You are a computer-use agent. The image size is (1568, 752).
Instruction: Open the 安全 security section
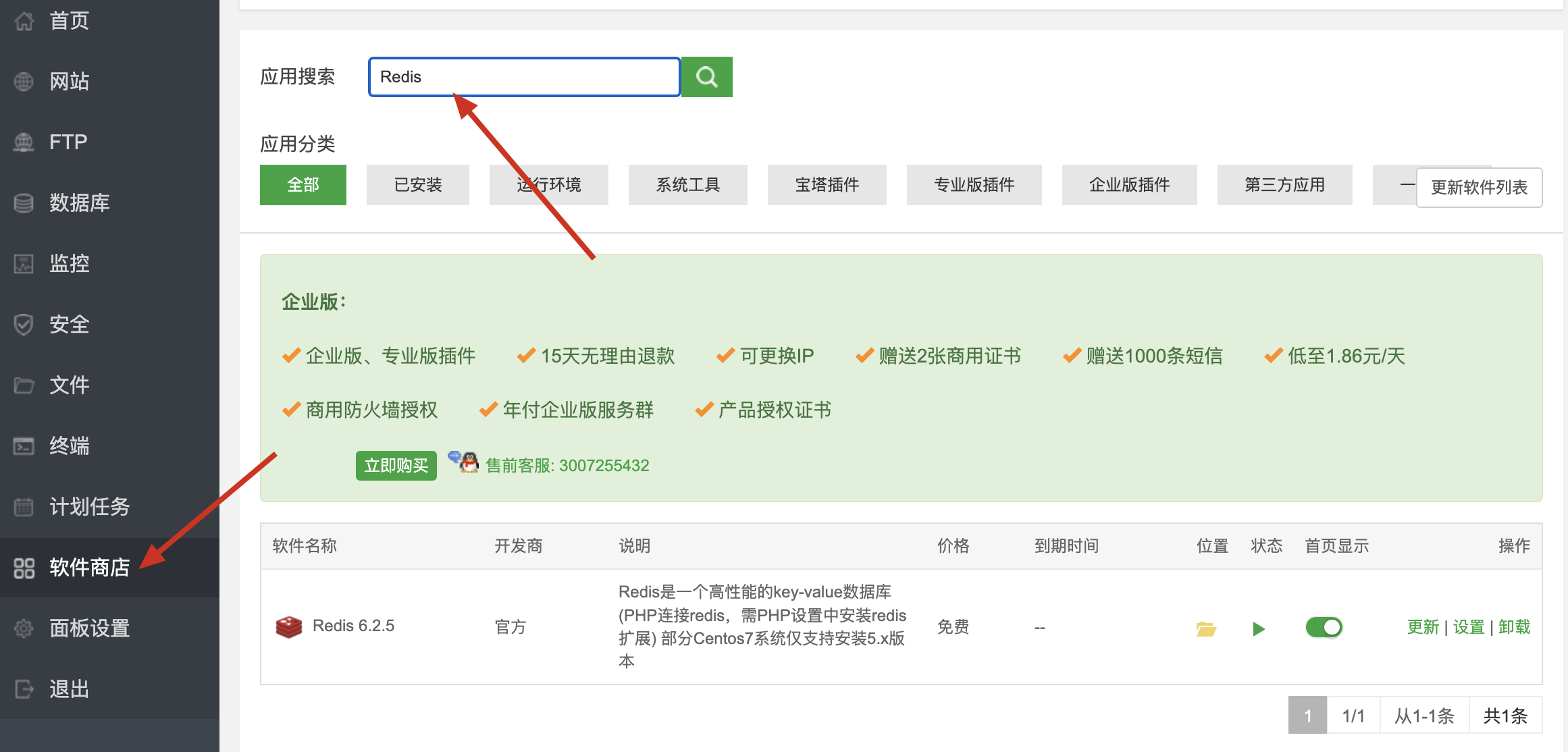pyautogui.click(x=69, y=324)
